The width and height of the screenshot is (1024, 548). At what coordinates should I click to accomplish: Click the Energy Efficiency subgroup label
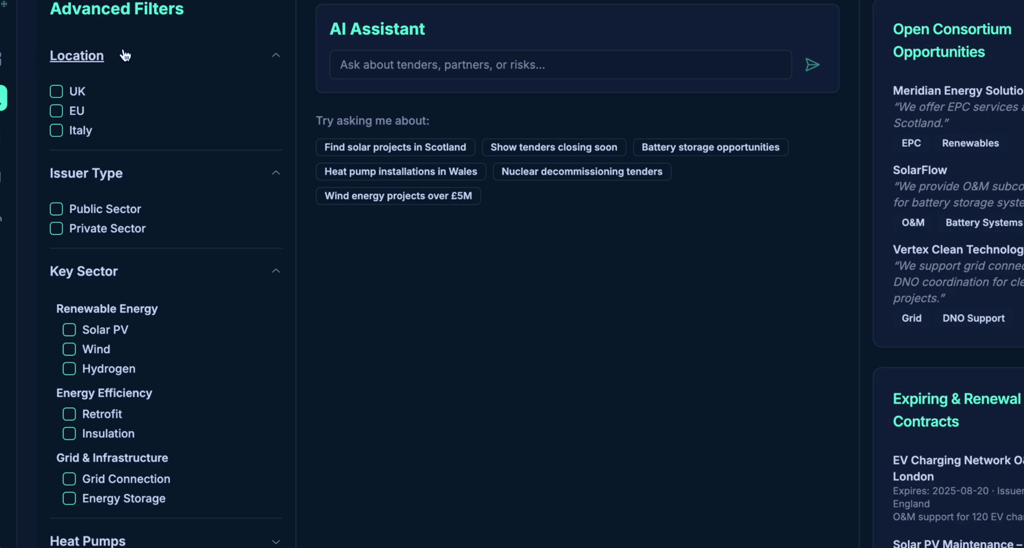pyautogui.click(x=104, y=393)
